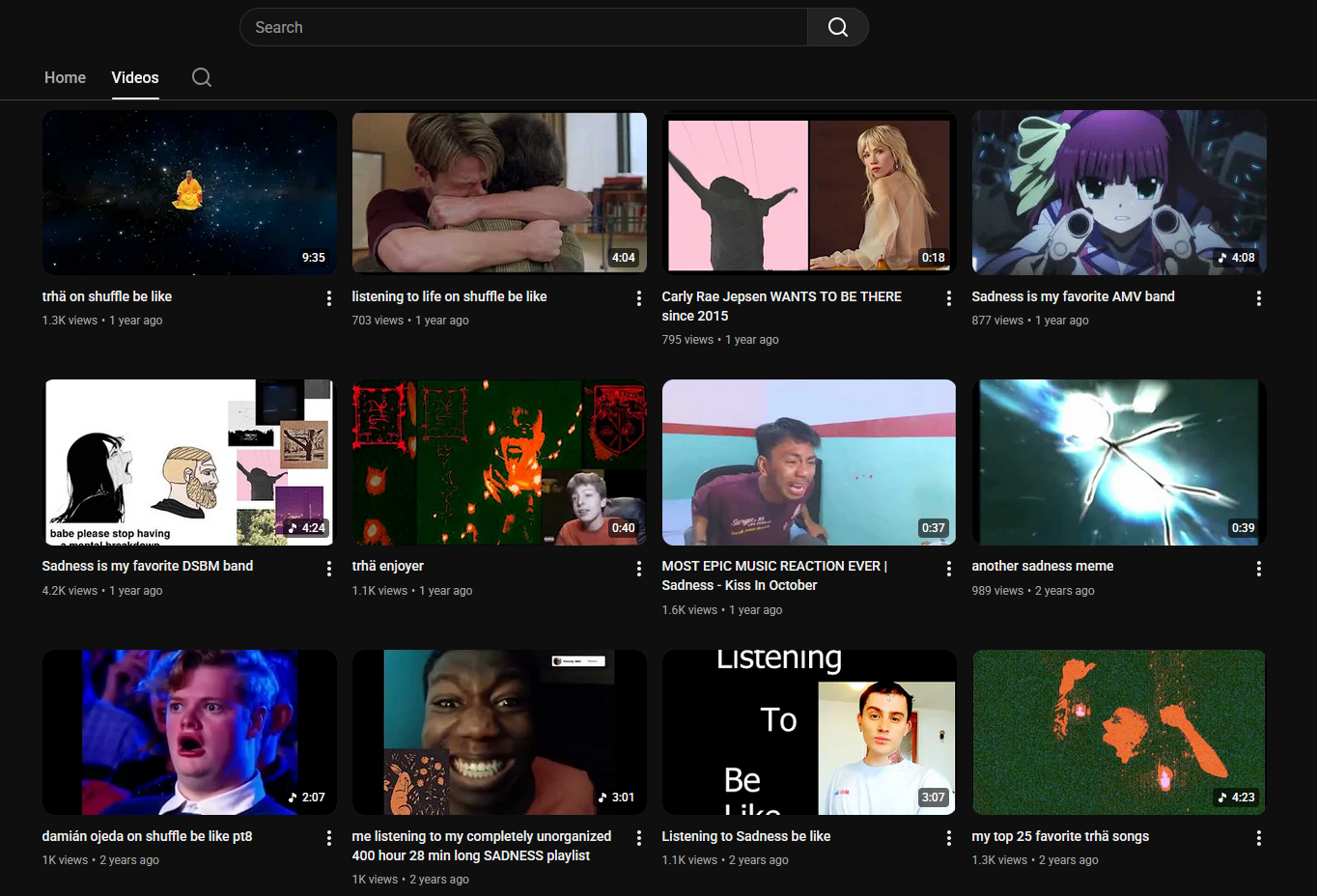Switch to the Home tab
The height and width of the screenshot is (896, 1317).
[x=65, y=77]
